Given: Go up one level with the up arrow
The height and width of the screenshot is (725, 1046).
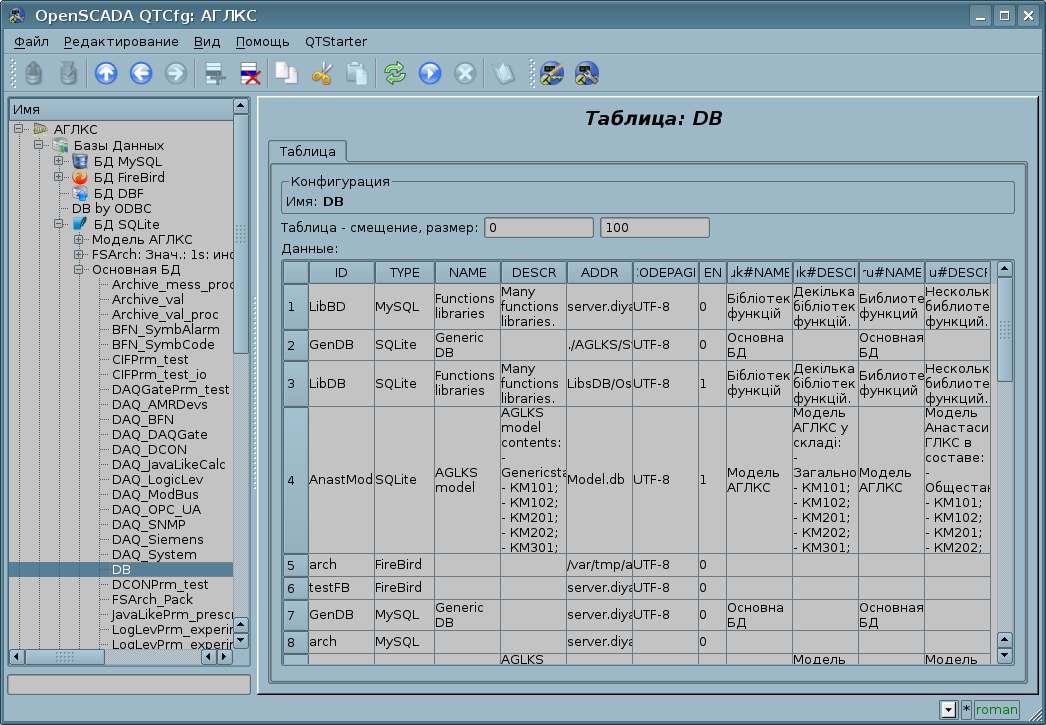Looking at the screenshot, I should [x=106, y=73].
